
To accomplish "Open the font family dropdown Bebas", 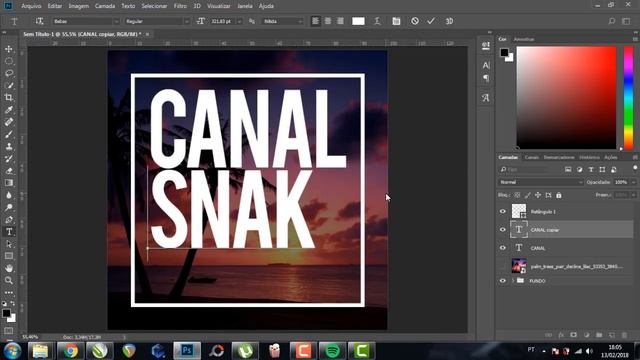I will click(86, 21).
